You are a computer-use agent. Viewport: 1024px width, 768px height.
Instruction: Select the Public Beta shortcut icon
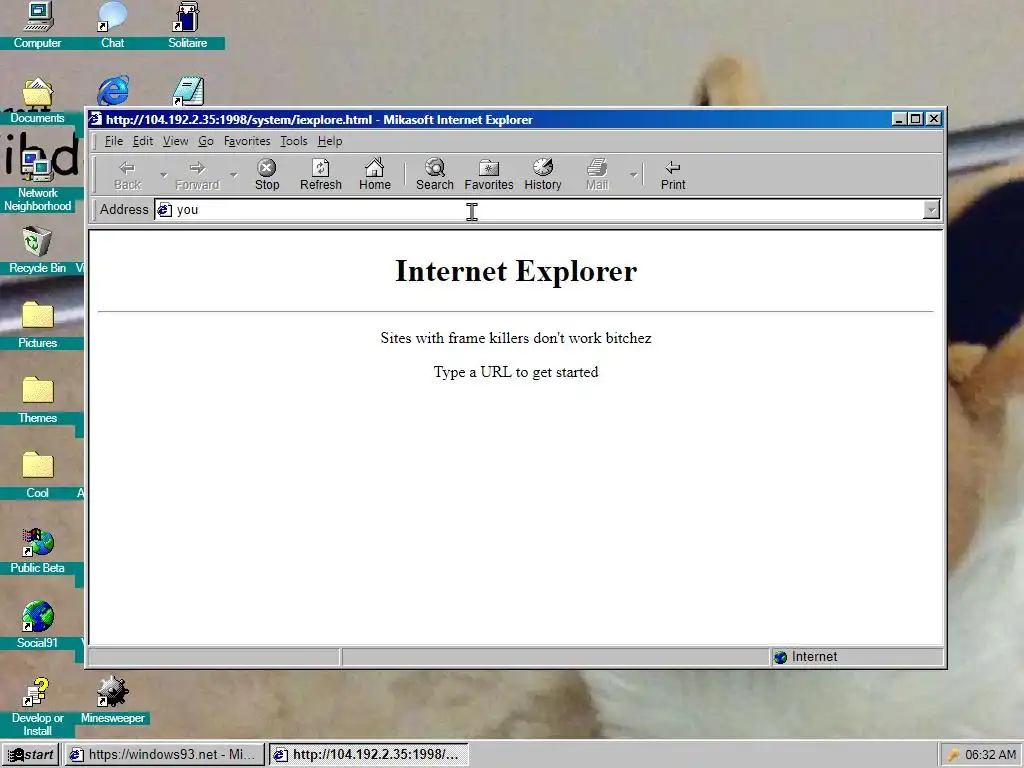point(37,551)
